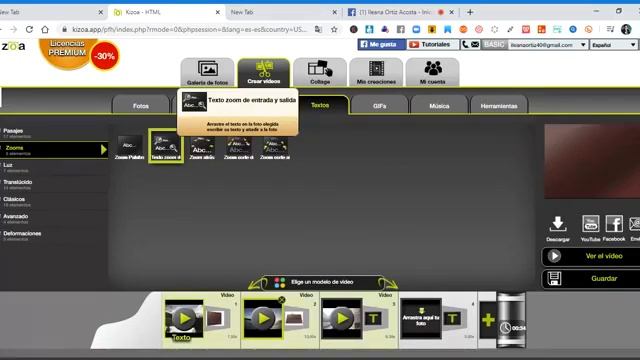640x360 pixels.
Task: Click the Licencias Premium -30% banner
Action: click(80, 54)
